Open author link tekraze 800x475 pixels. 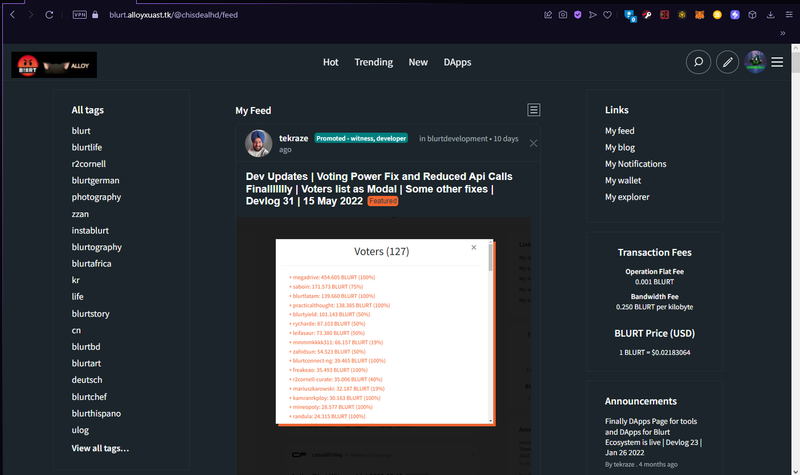pos(293,138)
